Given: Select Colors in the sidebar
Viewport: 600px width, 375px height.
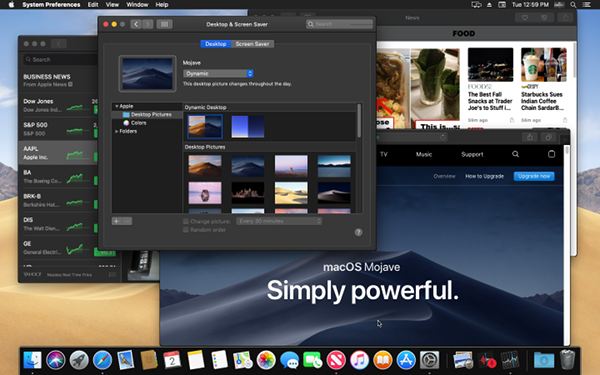Looking at the screenshot, I should point(139,123).
